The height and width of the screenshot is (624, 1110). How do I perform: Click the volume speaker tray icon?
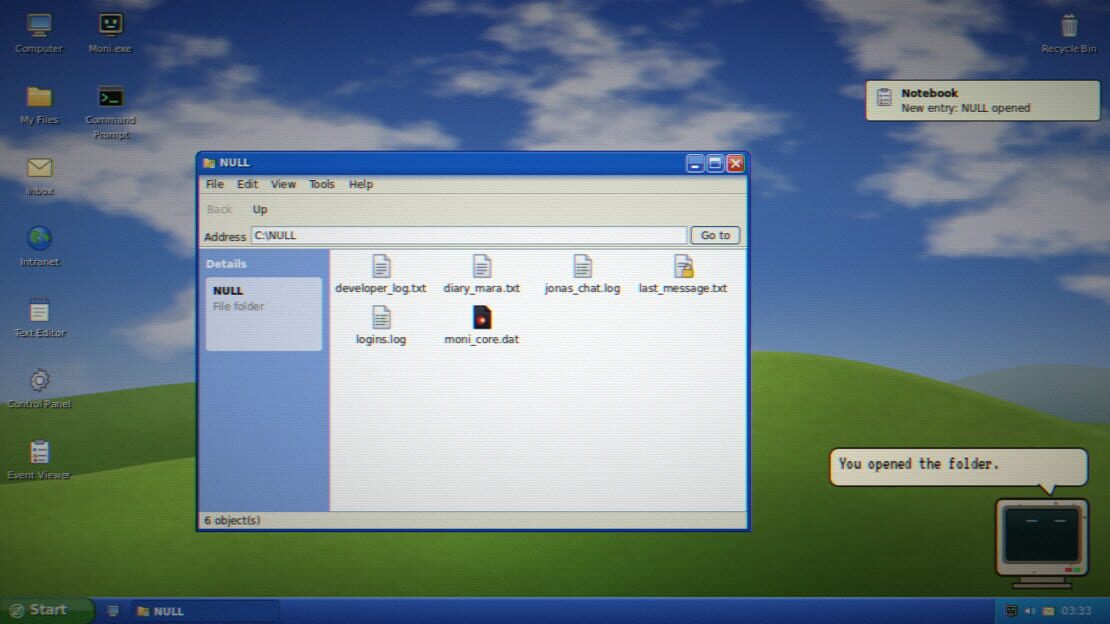[x=1029, y=611]
